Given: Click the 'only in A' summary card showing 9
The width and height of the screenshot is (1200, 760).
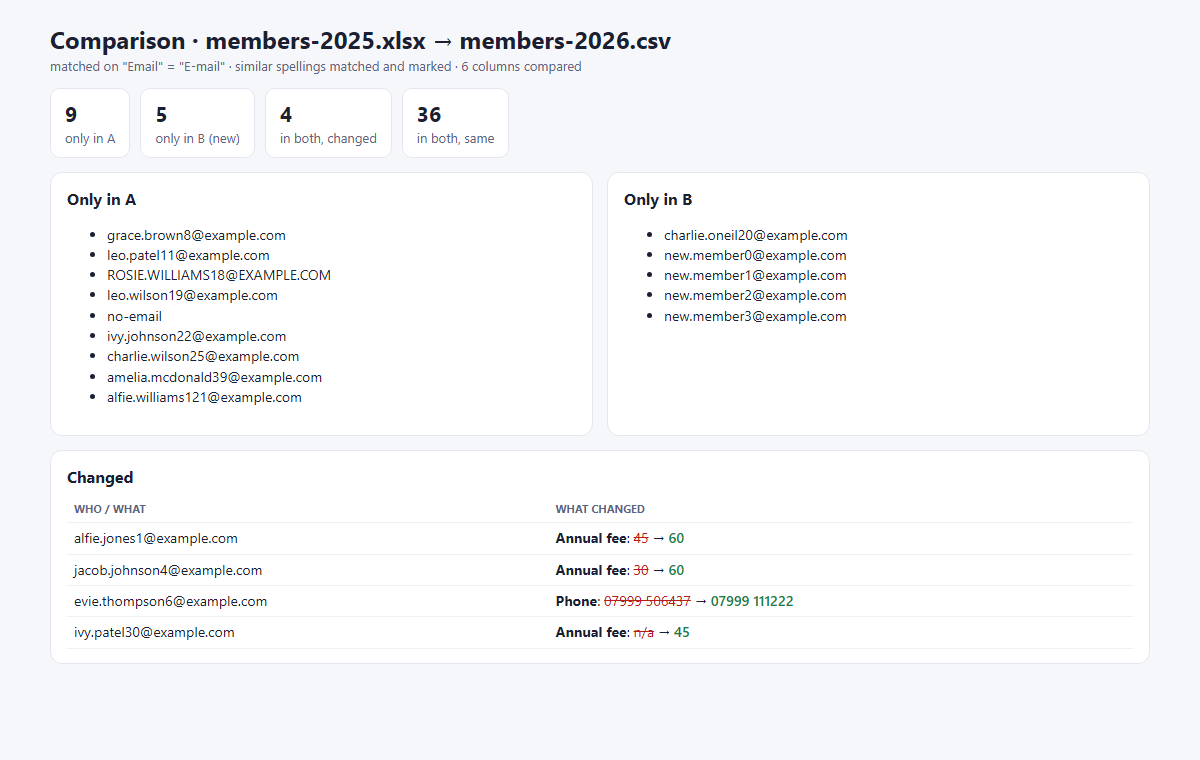Looking at the screenshot, I should pos(90,123).
